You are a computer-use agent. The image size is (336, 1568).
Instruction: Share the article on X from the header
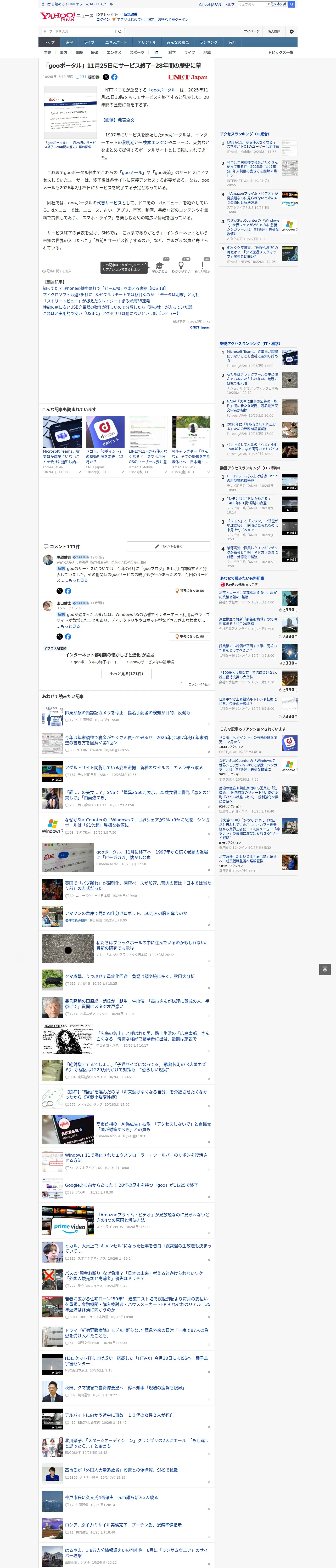point(105,77)
